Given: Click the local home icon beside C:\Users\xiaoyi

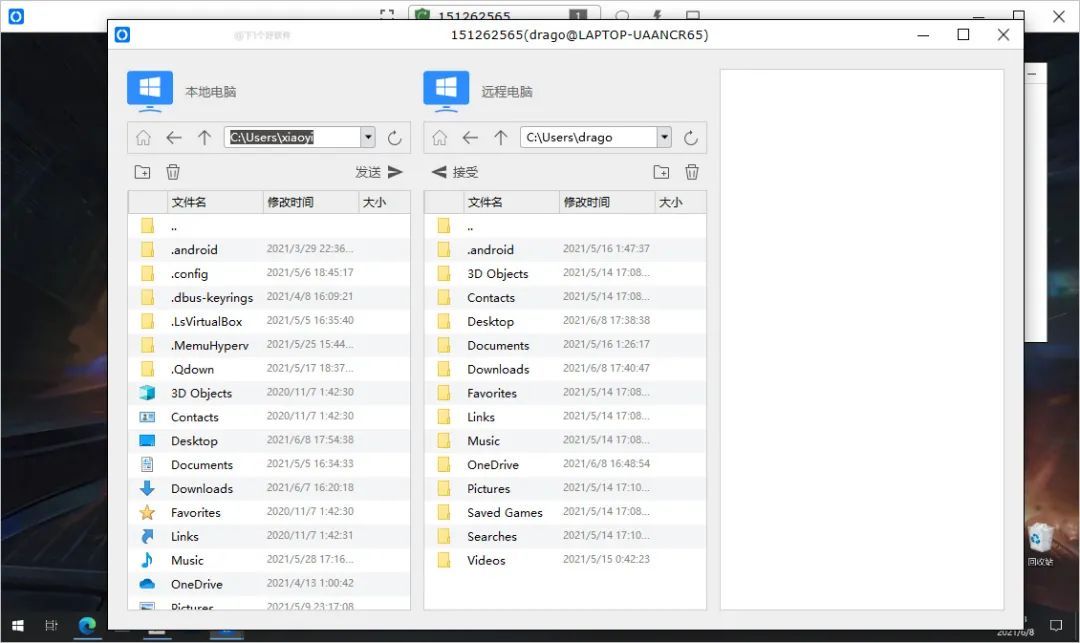Looking at the screenshot, I should pyautogui.click(x=143, y=138).
